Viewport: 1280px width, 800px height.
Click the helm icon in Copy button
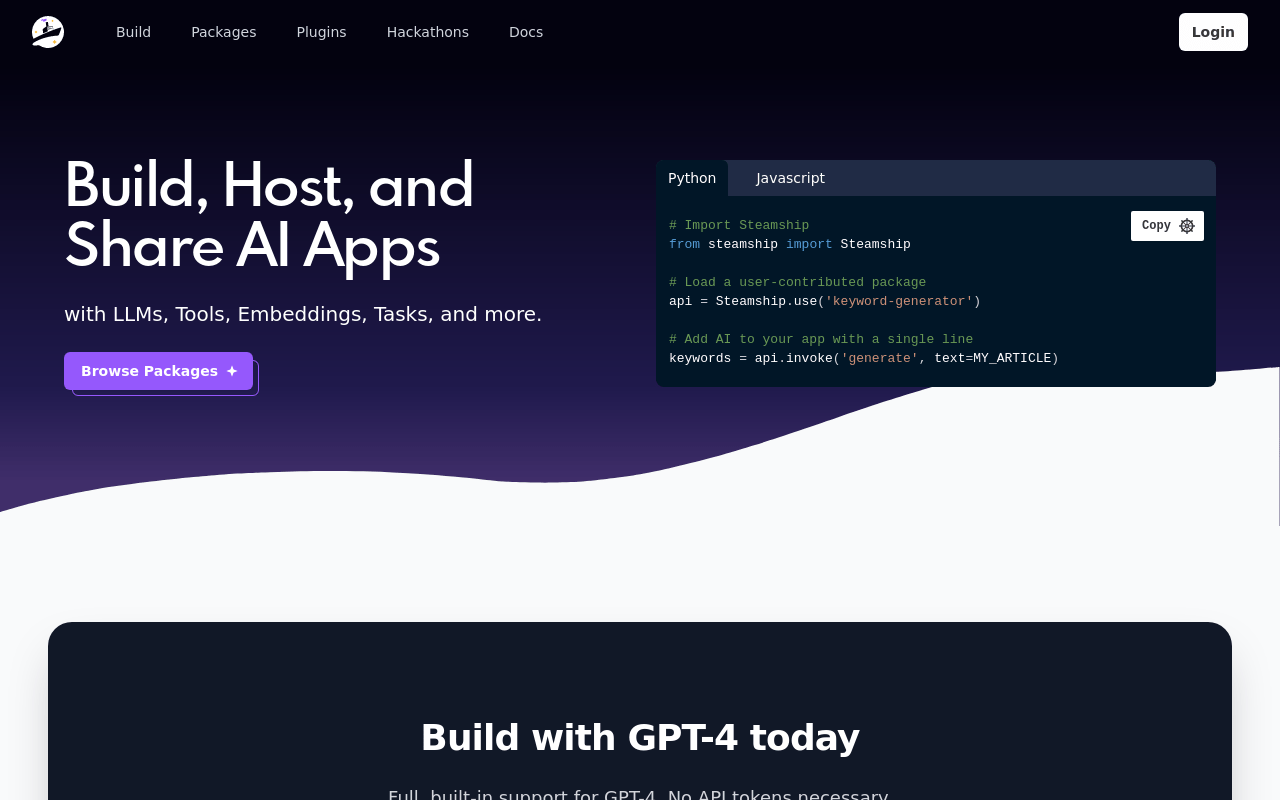point(1187,226)
